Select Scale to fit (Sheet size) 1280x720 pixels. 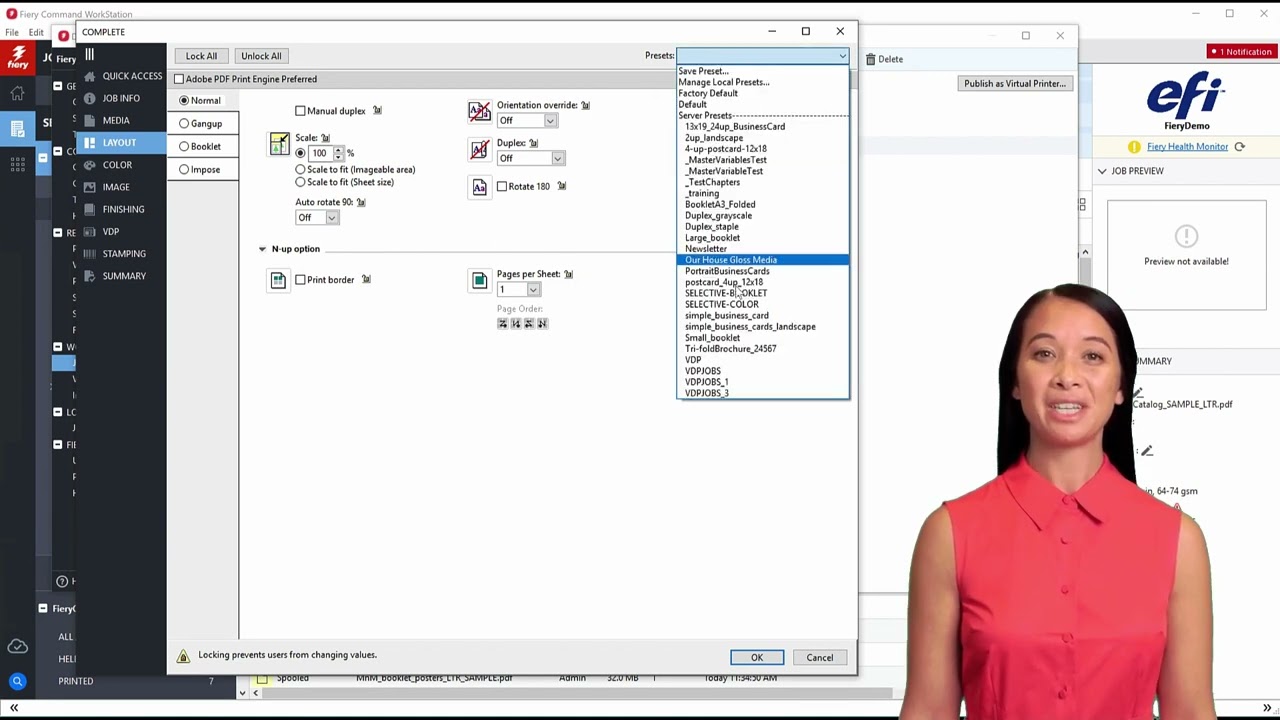(300, 182)
